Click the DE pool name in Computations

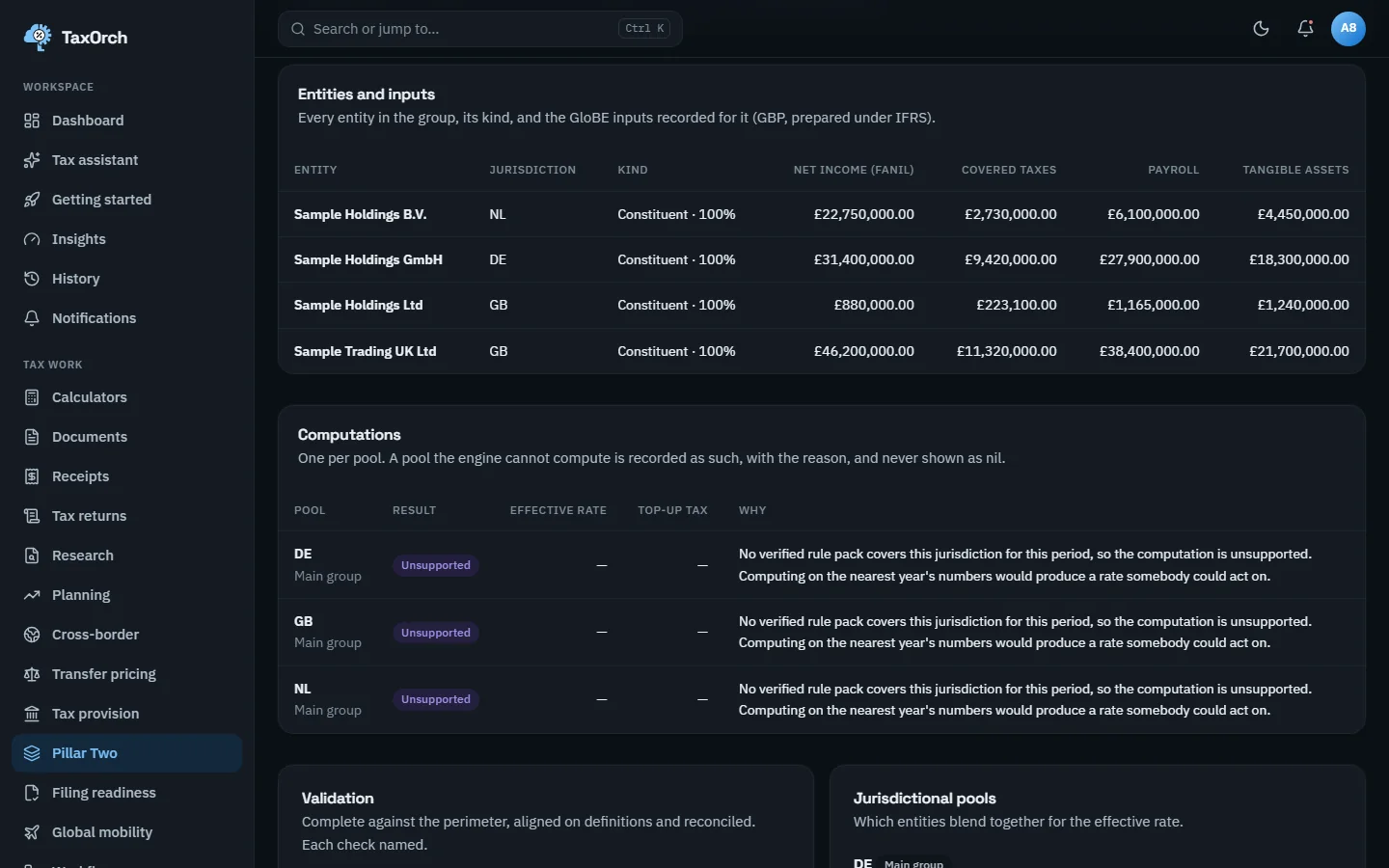(x=303, y=554)
